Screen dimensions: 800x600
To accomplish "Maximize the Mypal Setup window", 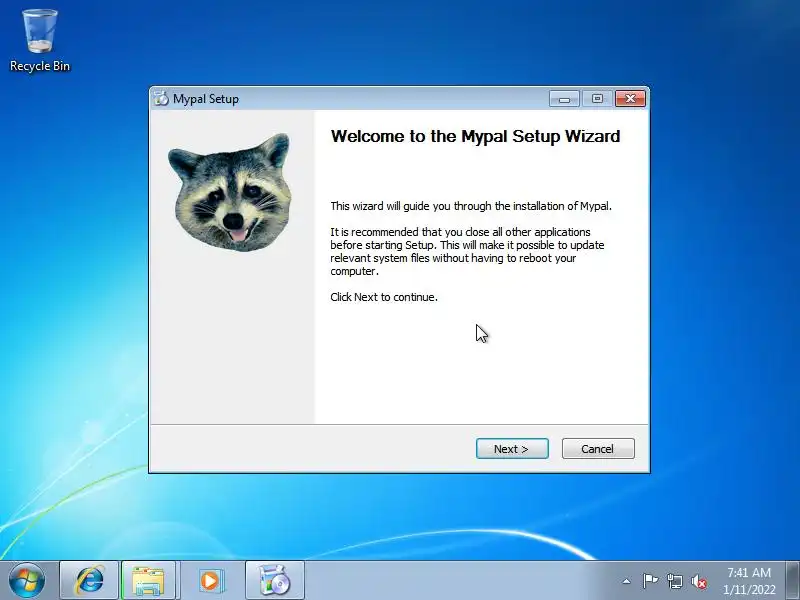I will point(597,98).
